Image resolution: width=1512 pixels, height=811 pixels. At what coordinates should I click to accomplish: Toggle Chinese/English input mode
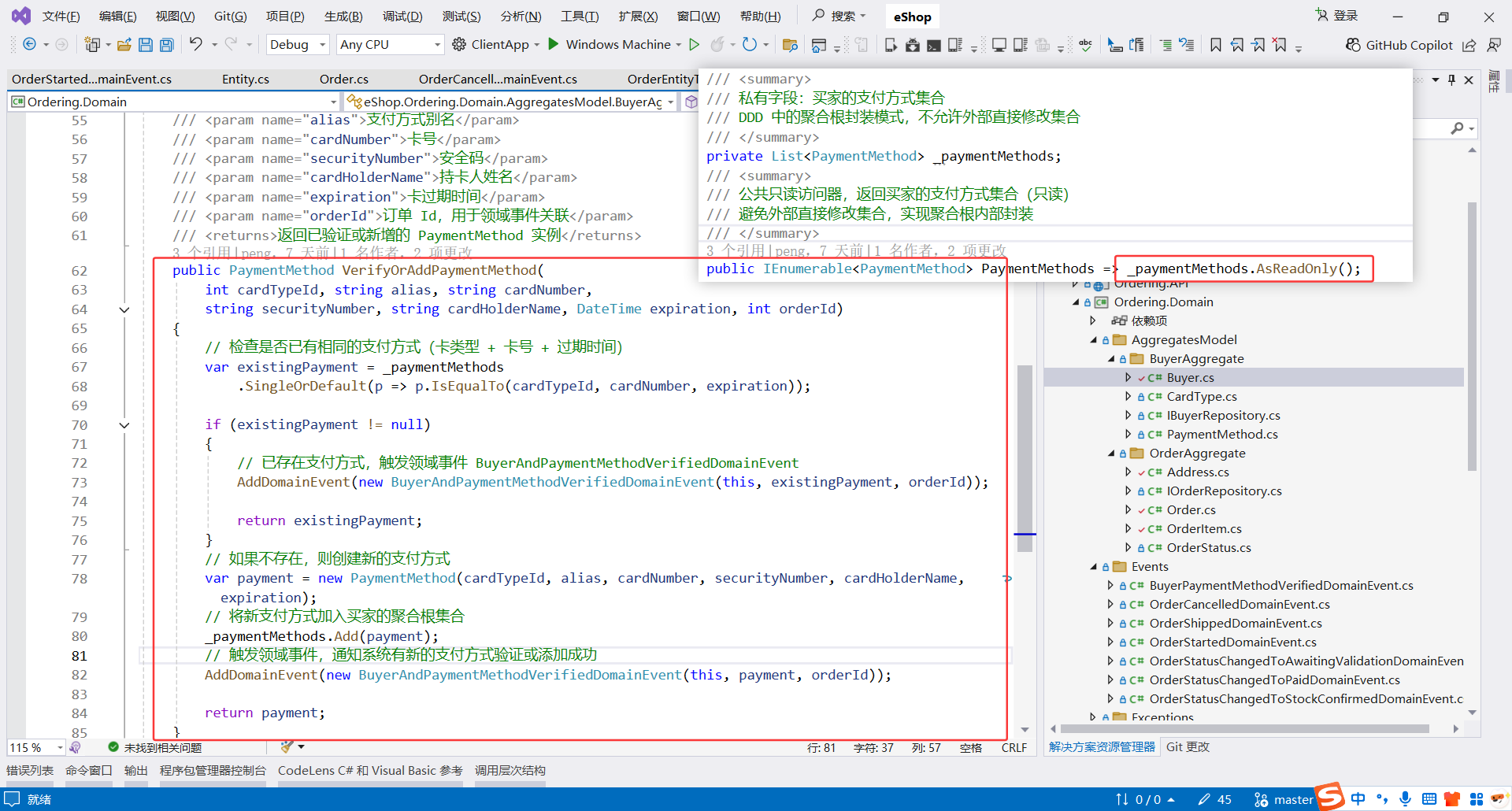[x=1358, y=799]
